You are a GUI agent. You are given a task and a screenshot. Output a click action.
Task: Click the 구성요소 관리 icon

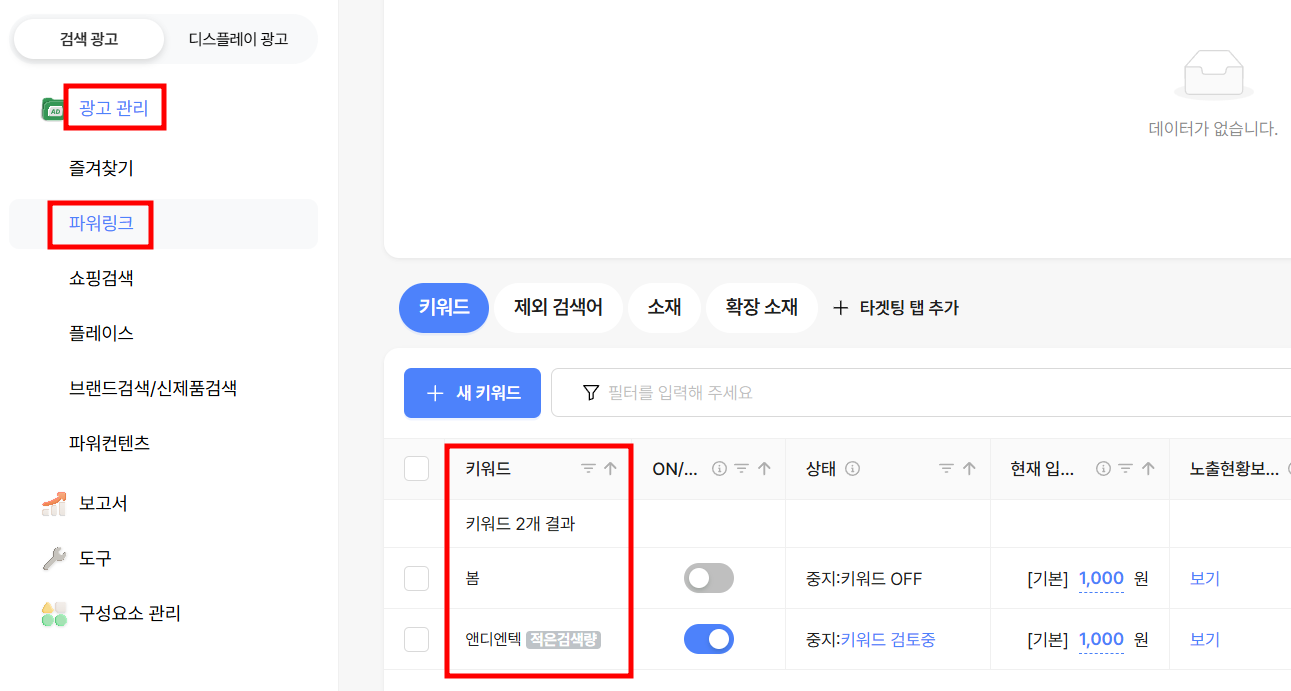tap(54, 613)
